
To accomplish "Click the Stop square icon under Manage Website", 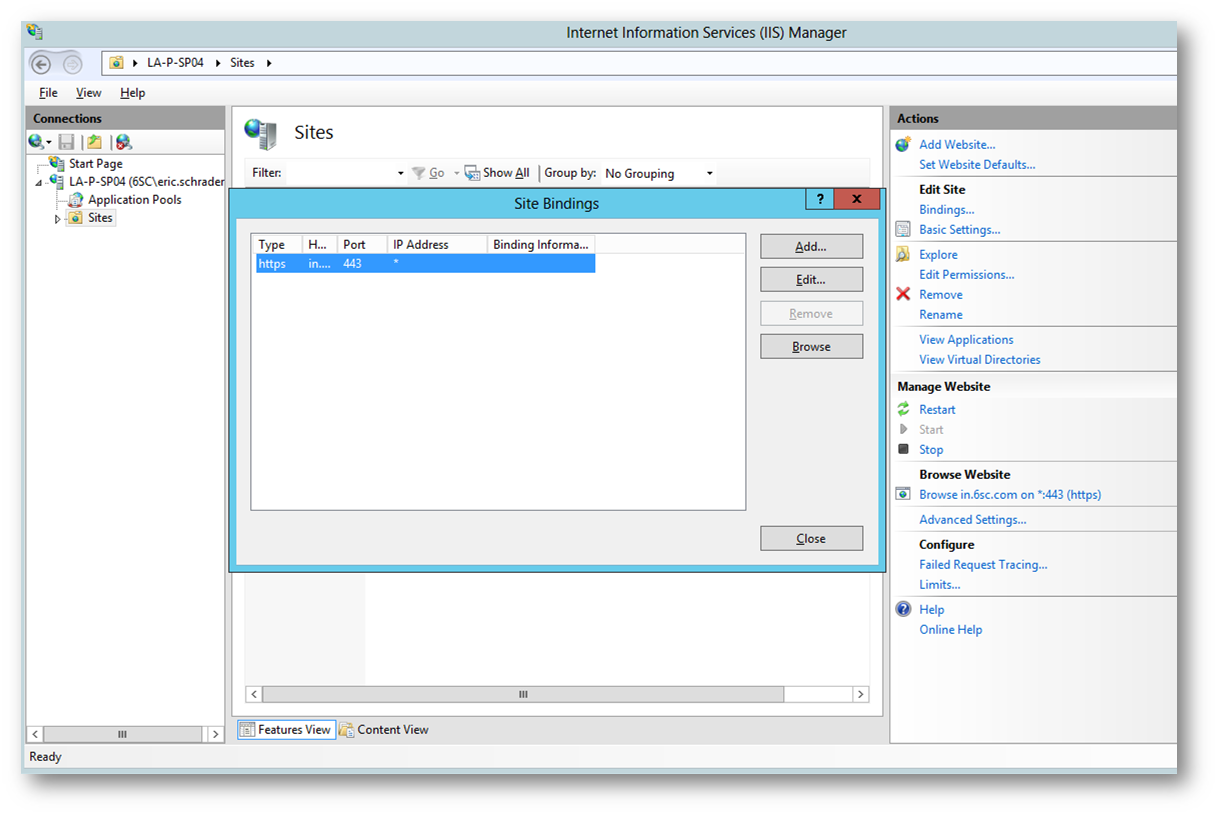I will (x=903, y=449).
